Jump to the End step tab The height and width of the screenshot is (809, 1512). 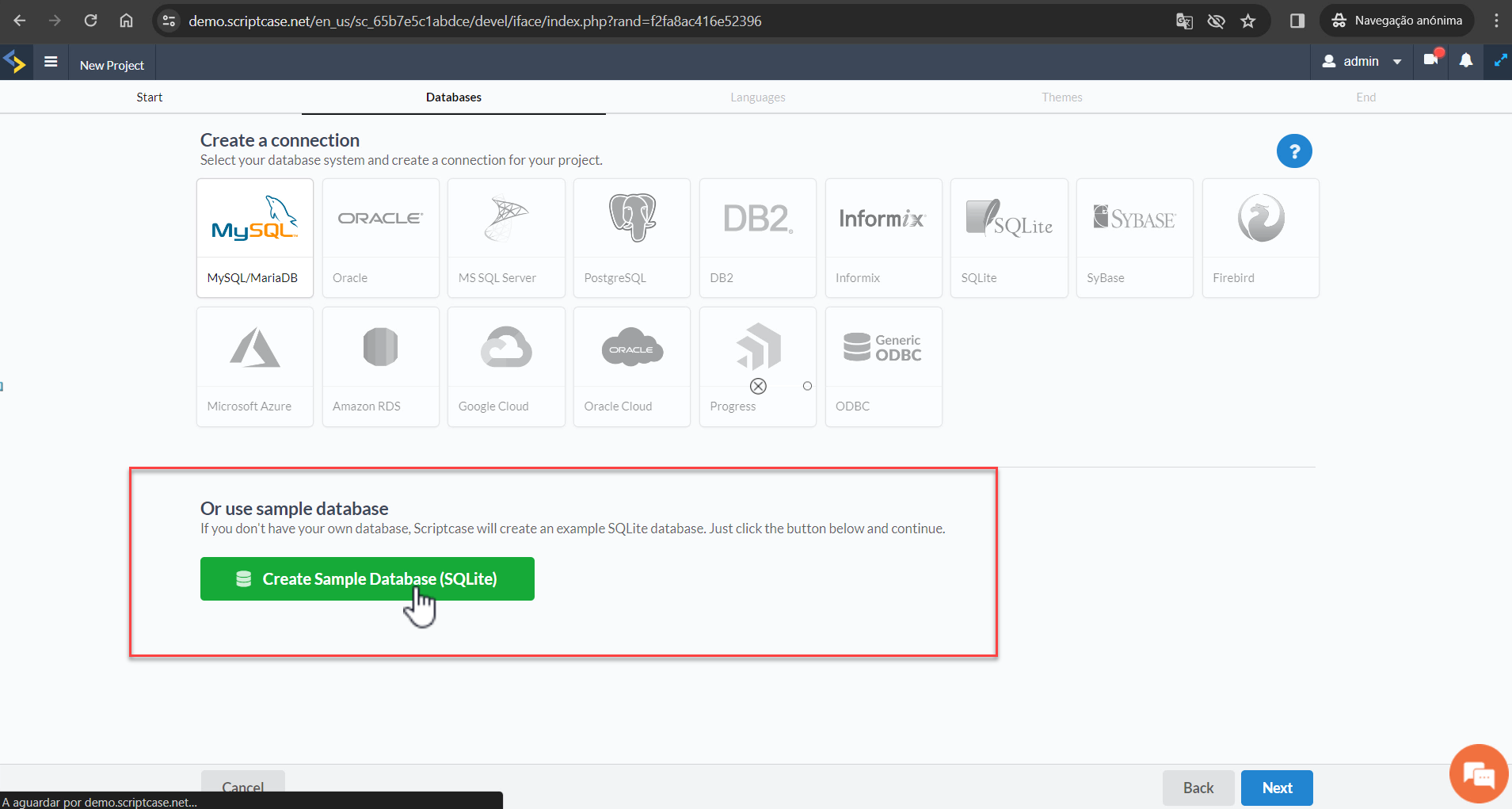pyautogui.click(x=1366, y=97)
